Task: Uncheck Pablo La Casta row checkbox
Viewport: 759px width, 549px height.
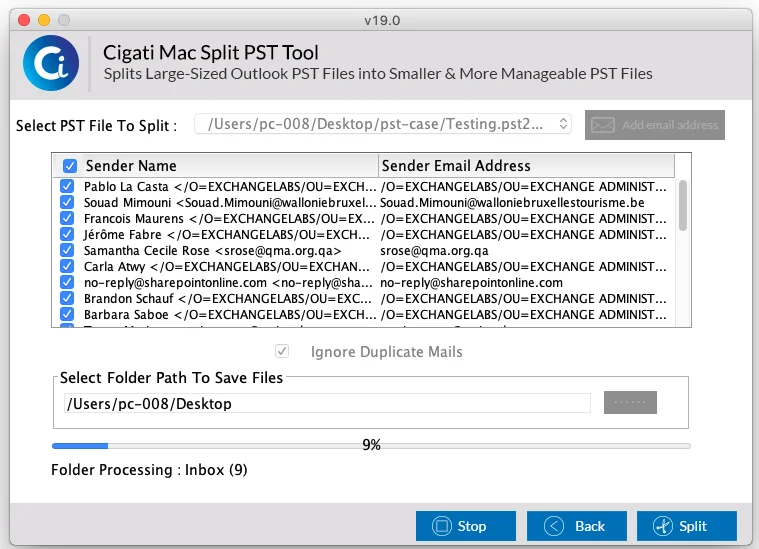Action: click(67, 186)
